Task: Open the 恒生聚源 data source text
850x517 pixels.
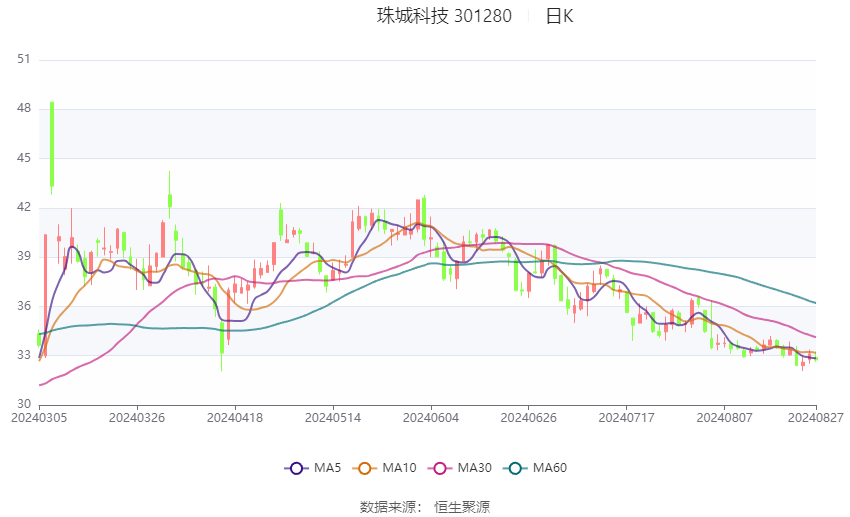Action: tap(462, 507)
